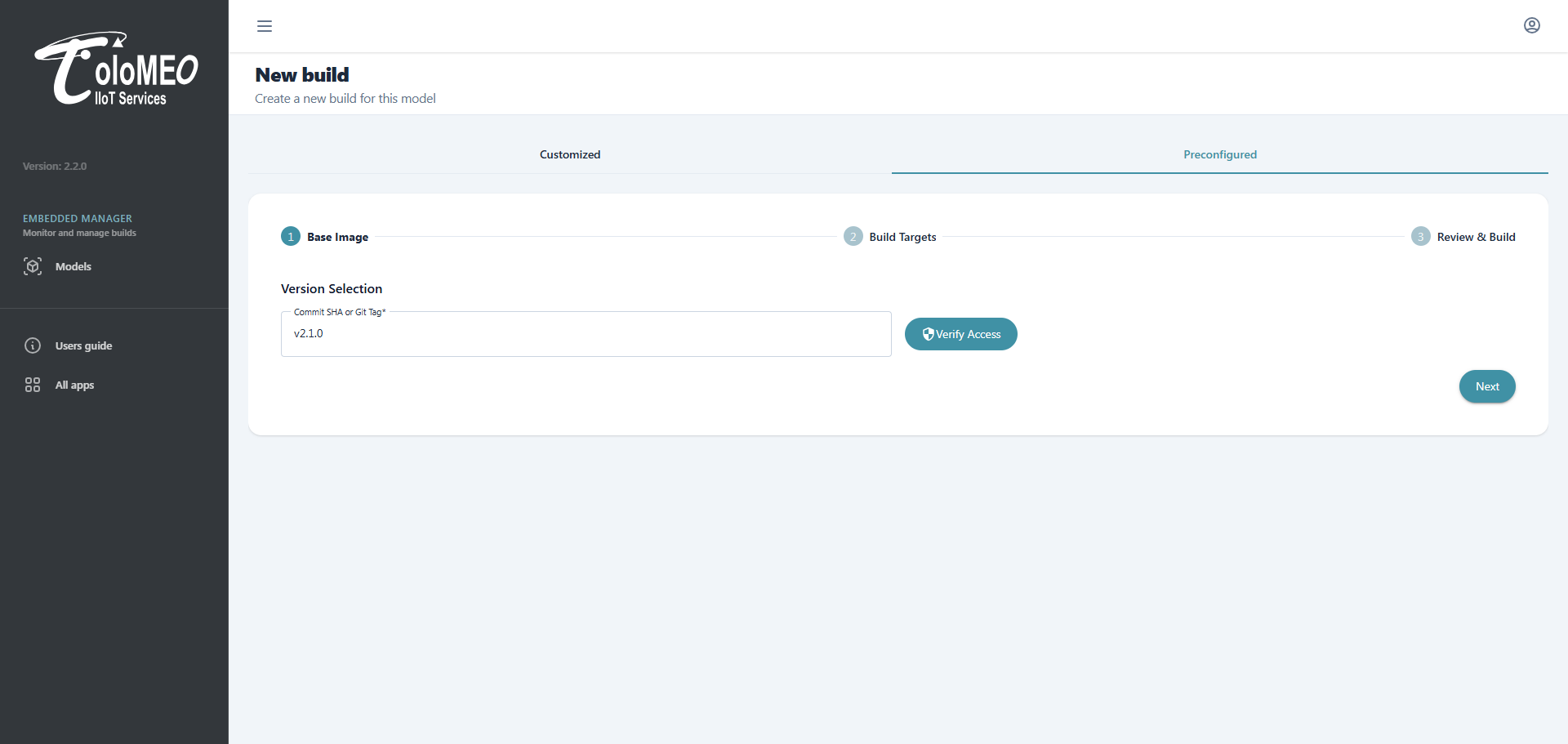This screenshot has height=744, width=1568.
Task: Switch to the Preconfigured tab
Action: pos(1219,154)
